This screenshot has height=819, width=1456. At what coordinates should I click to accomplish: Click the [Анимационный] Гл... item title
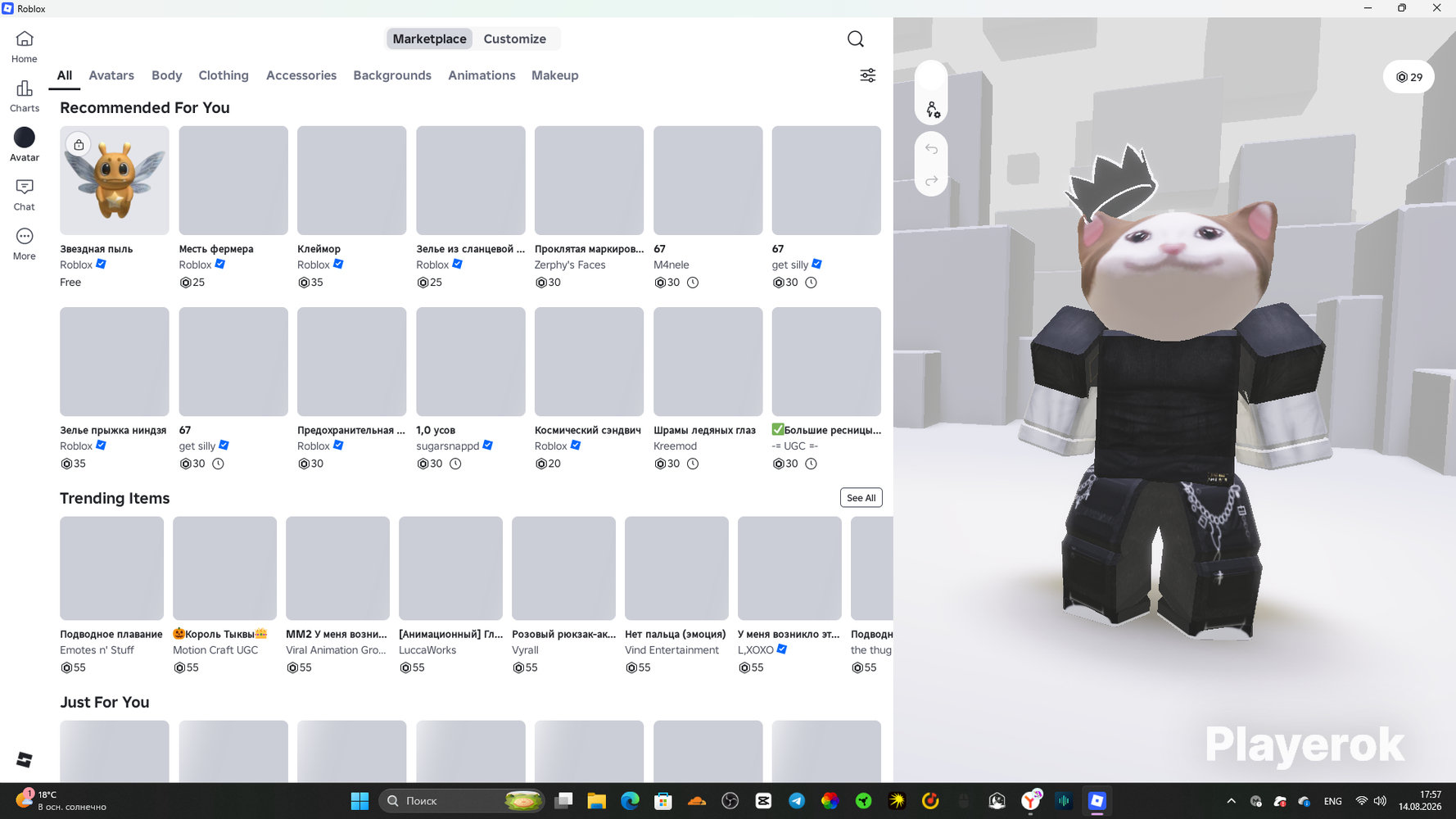click(451, 634)
